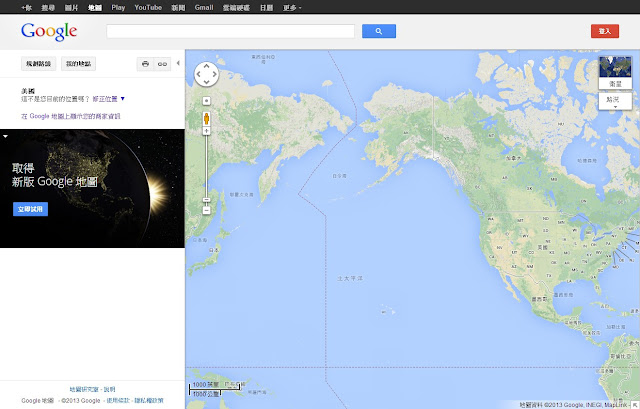Click the terms of use footer link
Image resolution: width=640 pixels, height=409 pixels.
[118, 400]
